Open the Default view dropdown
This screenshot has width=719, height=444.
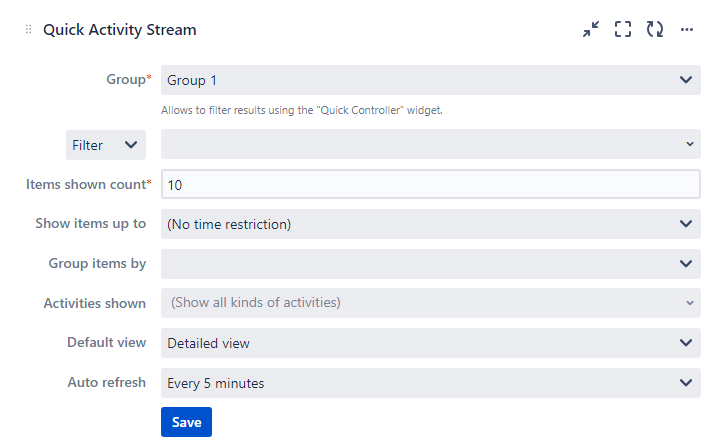tap(430, 343)
